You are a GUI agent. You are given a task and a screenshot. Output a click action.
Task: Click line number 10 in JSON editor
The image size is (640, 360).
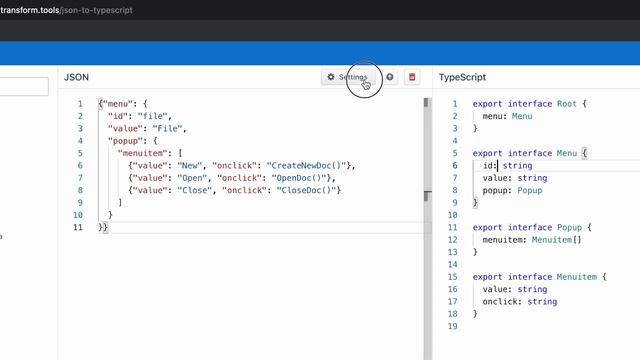pos(78,215)
